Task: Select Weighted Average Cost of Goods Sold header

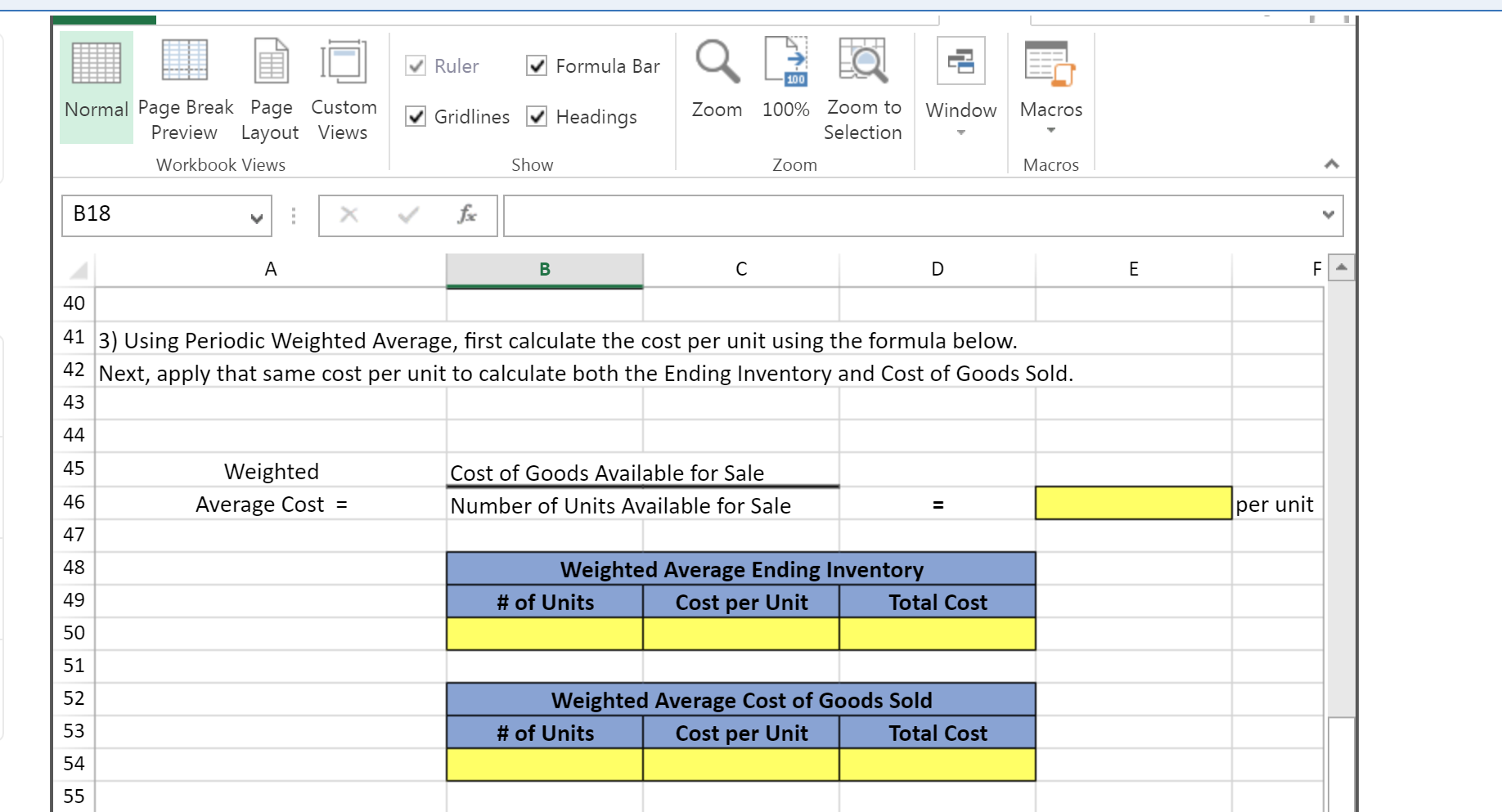Action: [x=741, y=700]
